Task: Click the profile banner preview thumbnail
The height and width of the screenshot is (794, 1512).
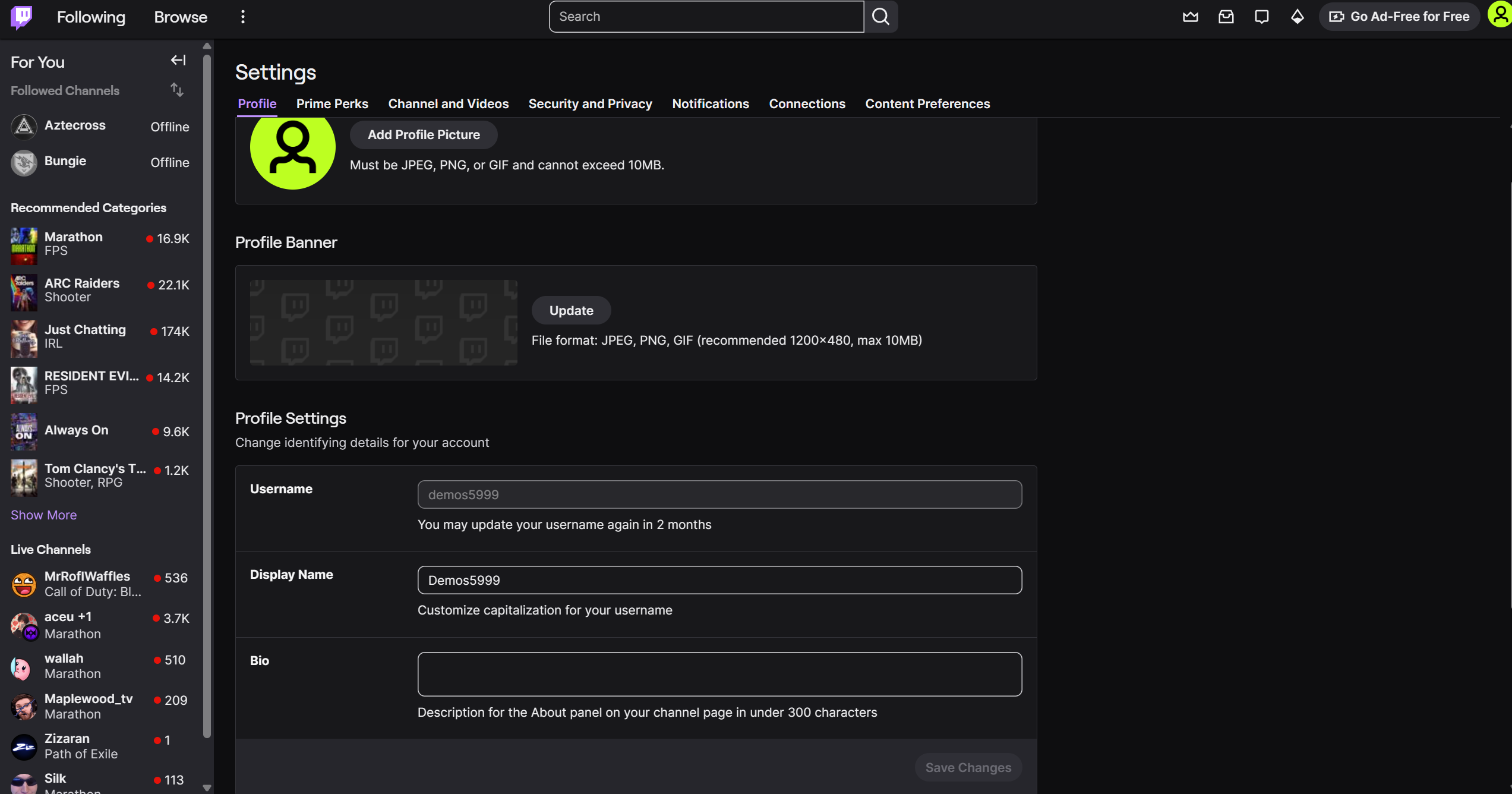Action: tap(383, 322)
